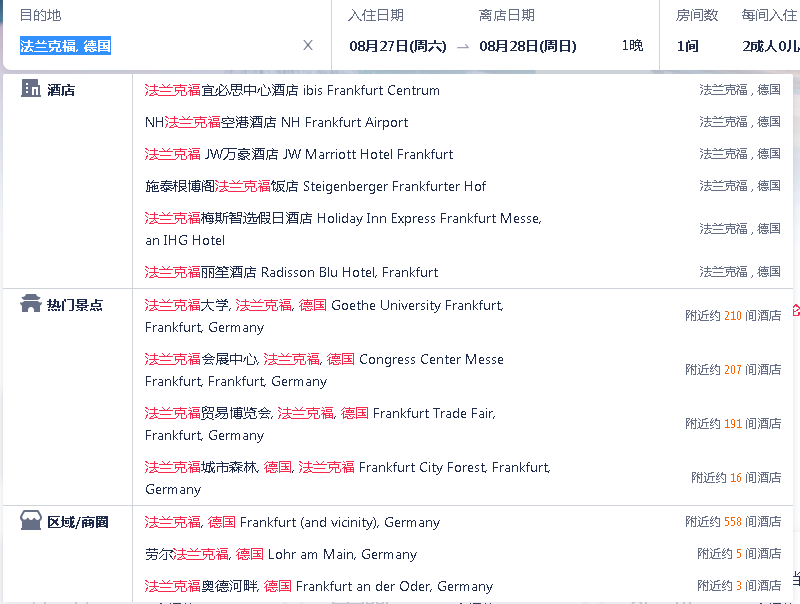Choose Frankfurt an der Oder area suggestion
The width and height of the screenshot is (800, 604).
pyautogui.click(x=463, y=586)
